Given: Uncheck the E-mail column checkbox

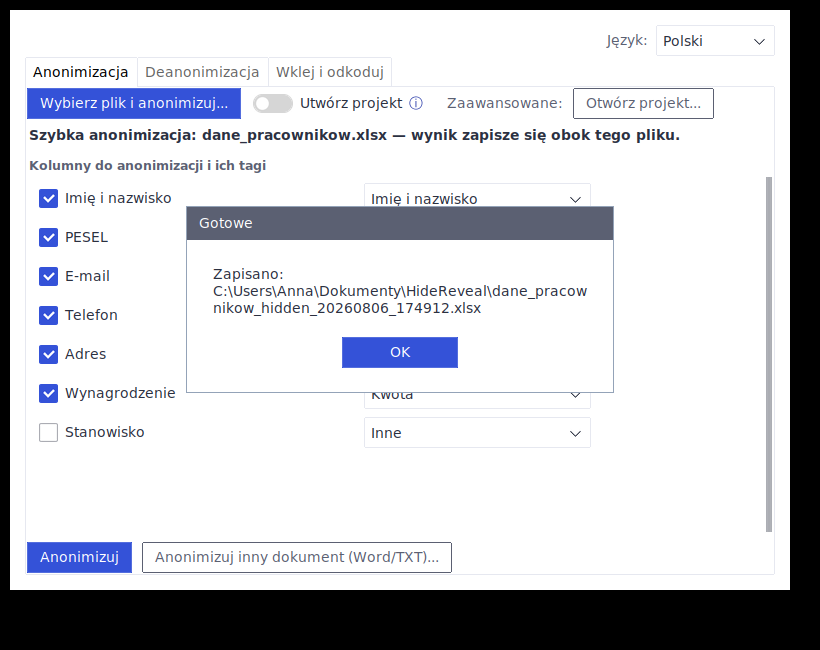Looking at the screenshot, I should pyautogui.click(x=49, y=276).
